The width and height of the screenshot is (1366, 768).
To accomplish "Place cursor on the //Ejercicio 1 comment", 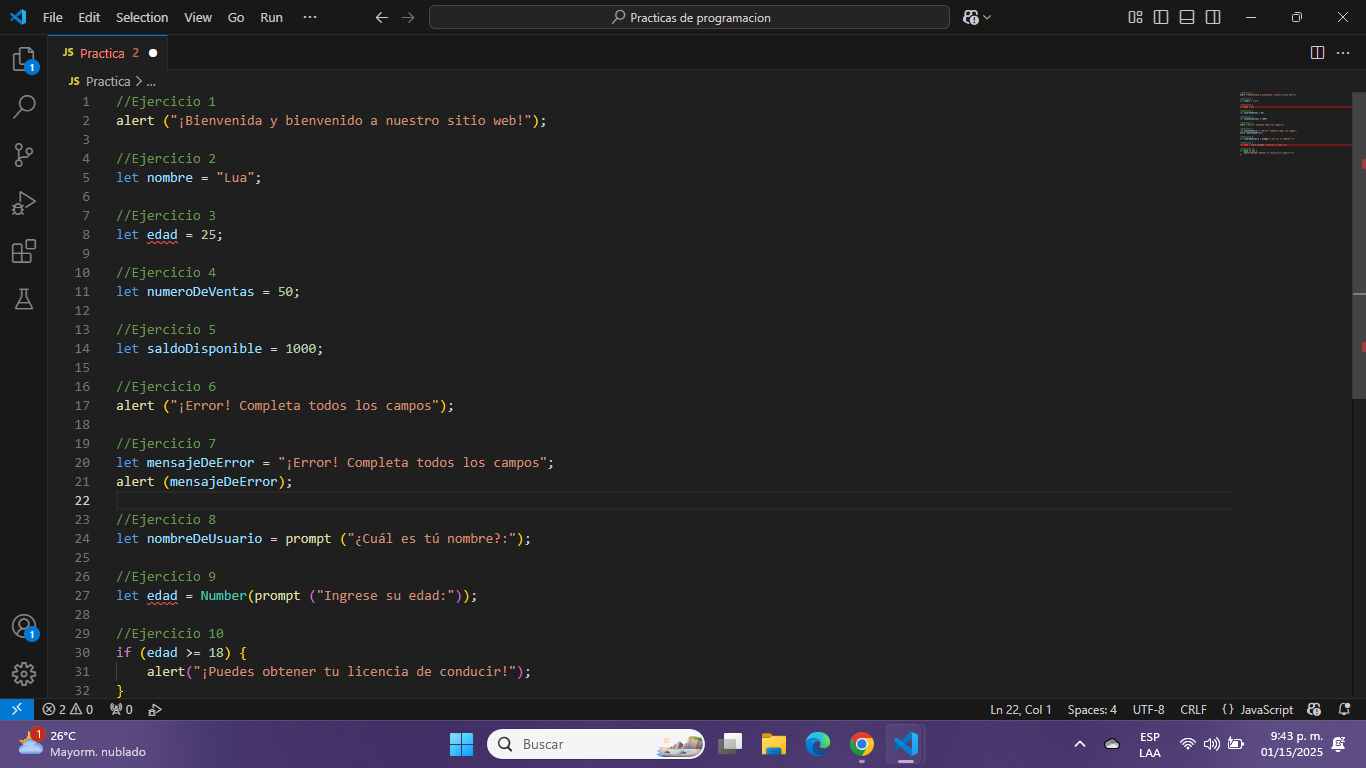I will click(x=166, y=101).
